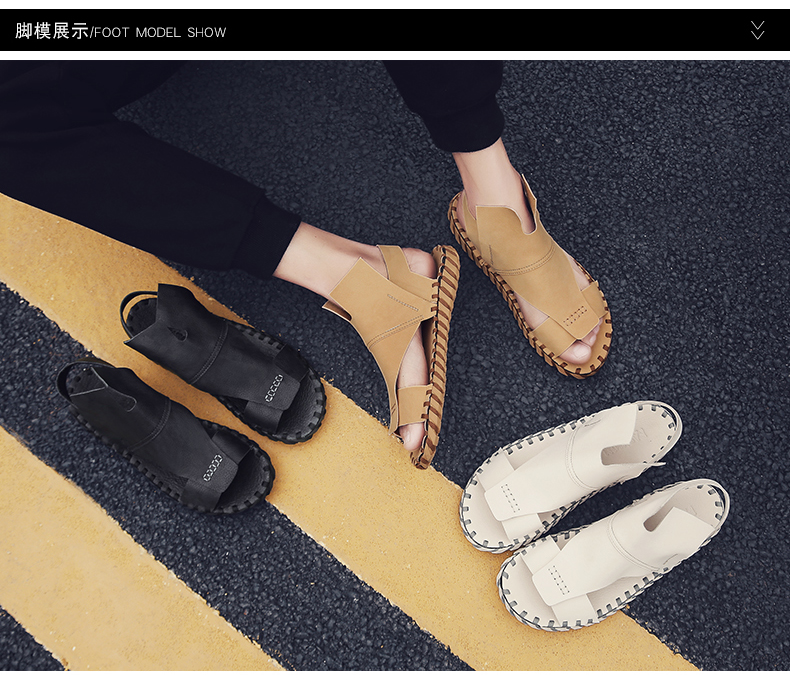Click the 'FOOT MODEL SHOW' heading text
Image resolution: width=790 pixels, height=688 pixels.
160,33
